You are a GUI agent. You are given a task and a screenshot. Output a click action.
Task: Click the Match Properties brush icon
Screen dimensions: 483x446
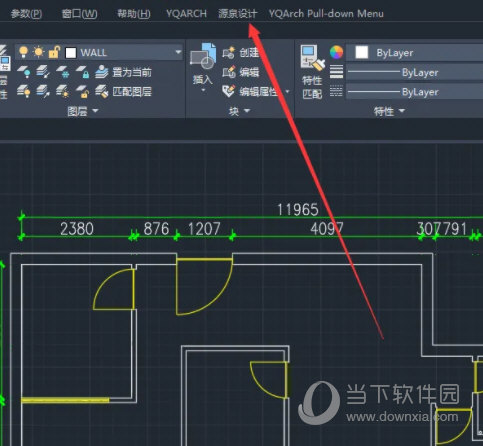pyautogui.click(x=312, y=57)
